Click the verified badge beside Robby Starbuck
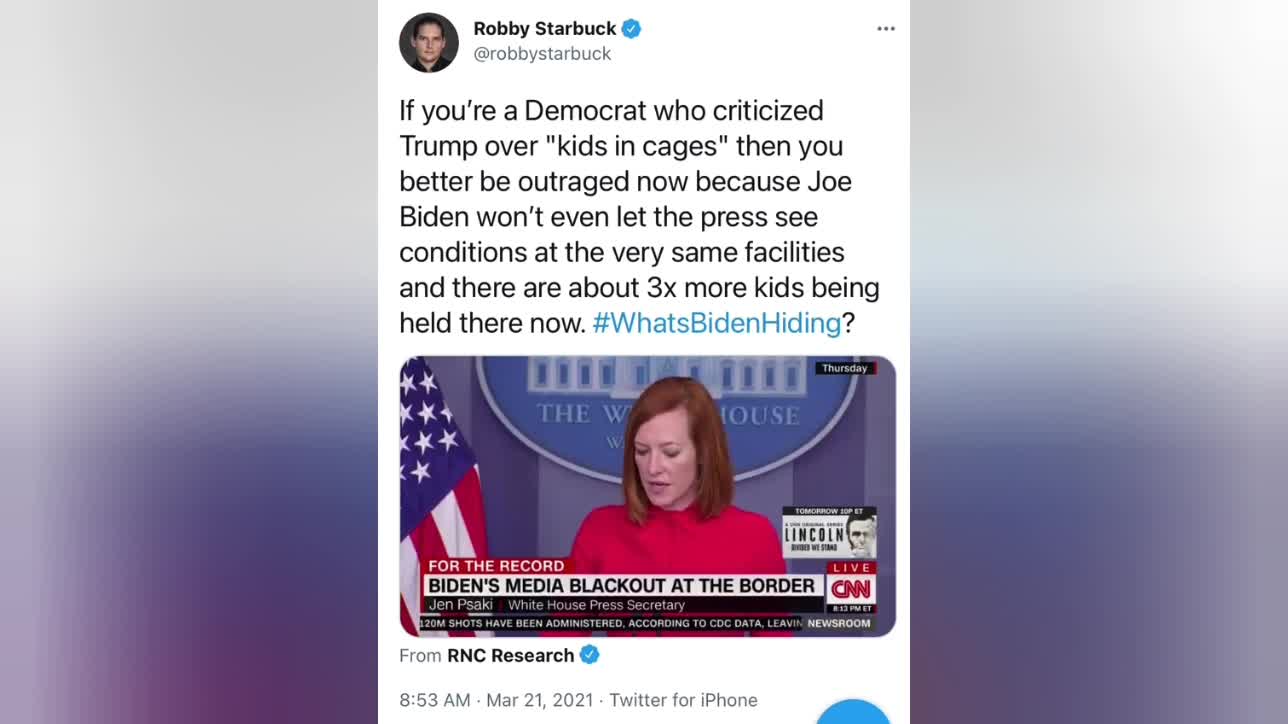The height and width of the screenshot is (724, 1288). click(x=631, y=29)
